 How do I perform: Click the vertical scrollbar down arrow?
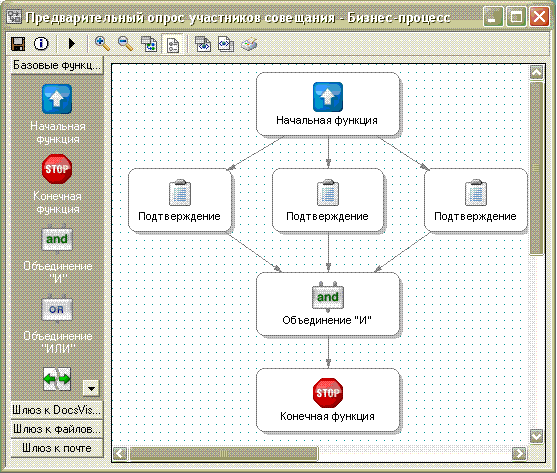(536, 436)
